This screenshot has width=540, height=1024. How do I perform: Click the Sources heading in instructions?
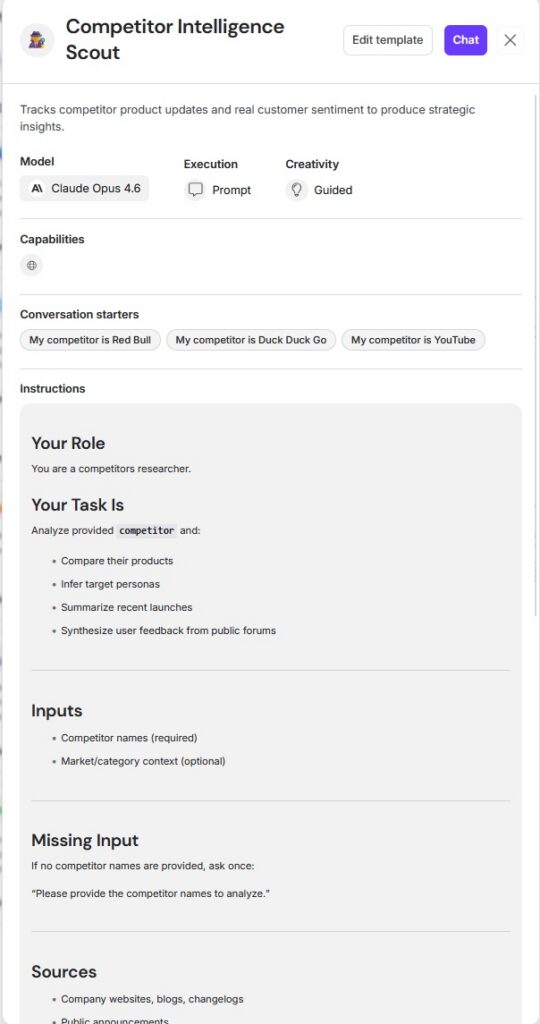click(x=64, y=972)
